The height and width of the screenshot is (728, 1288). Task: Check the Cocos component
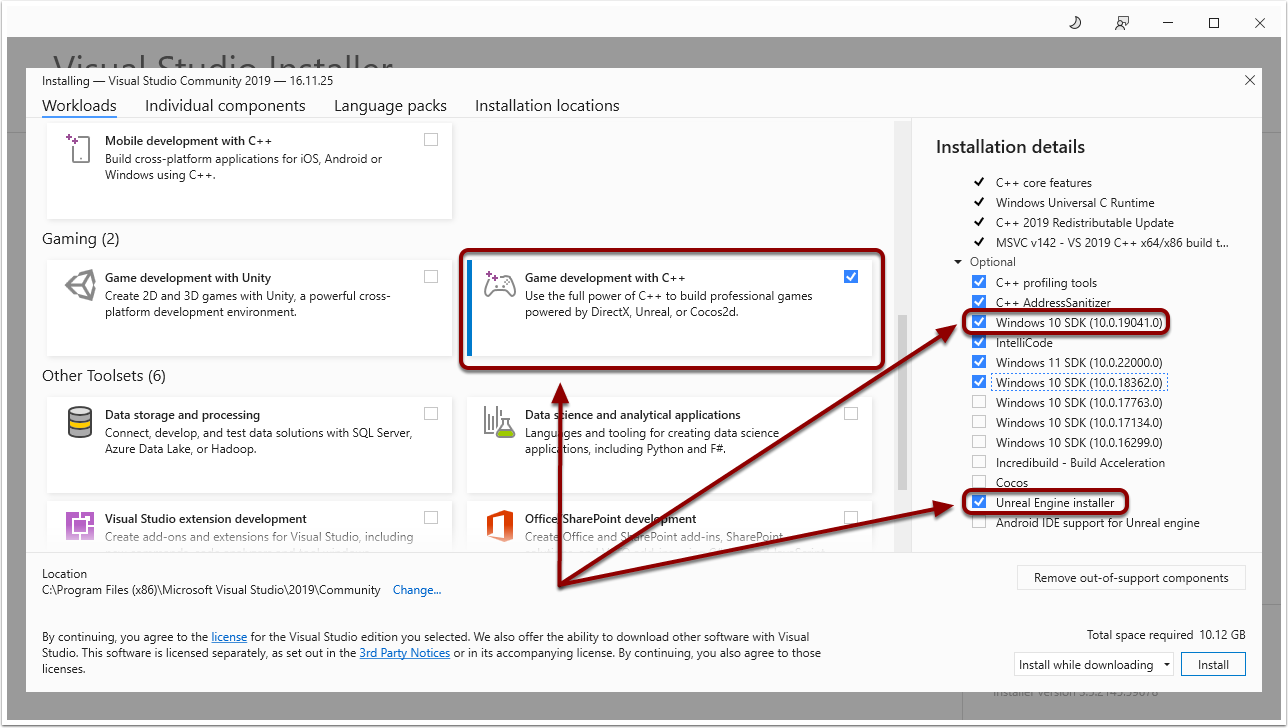(x=979, y=482)
